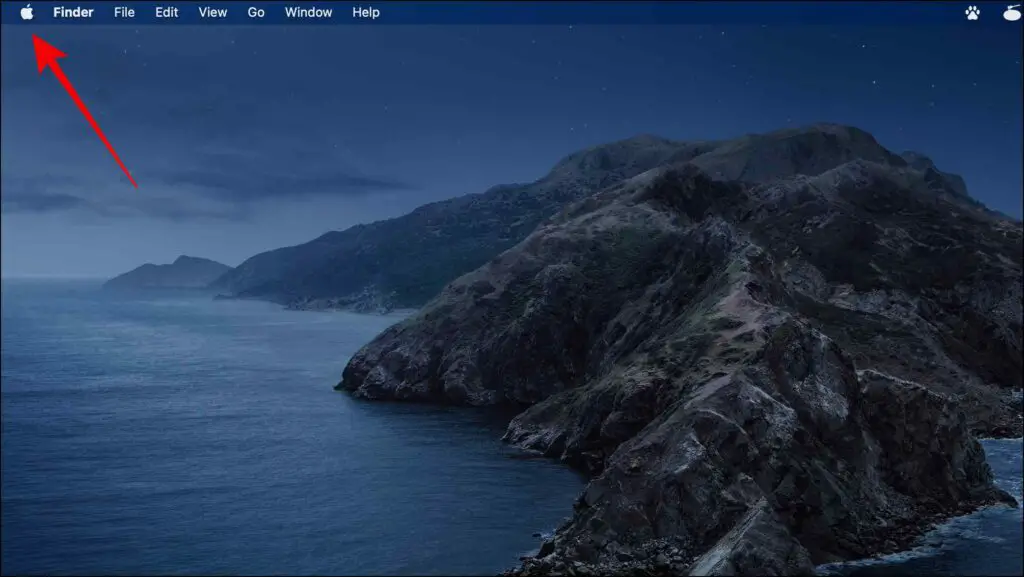Open the Edit menu
Viewport: 1024px width, 577px height.
pyautogui.click(x=167, y=12)
